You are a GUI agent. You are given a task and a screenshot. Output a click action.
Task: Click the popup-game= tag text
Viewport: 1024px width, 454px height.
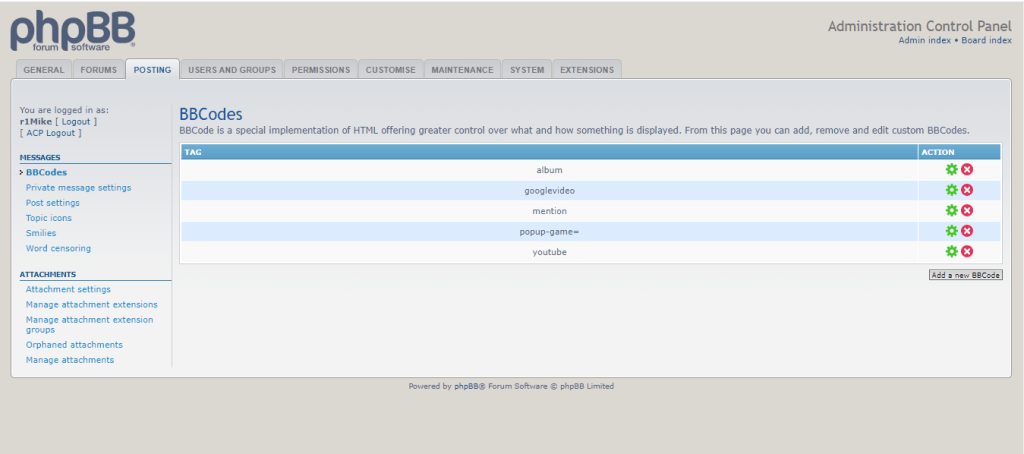549,231
